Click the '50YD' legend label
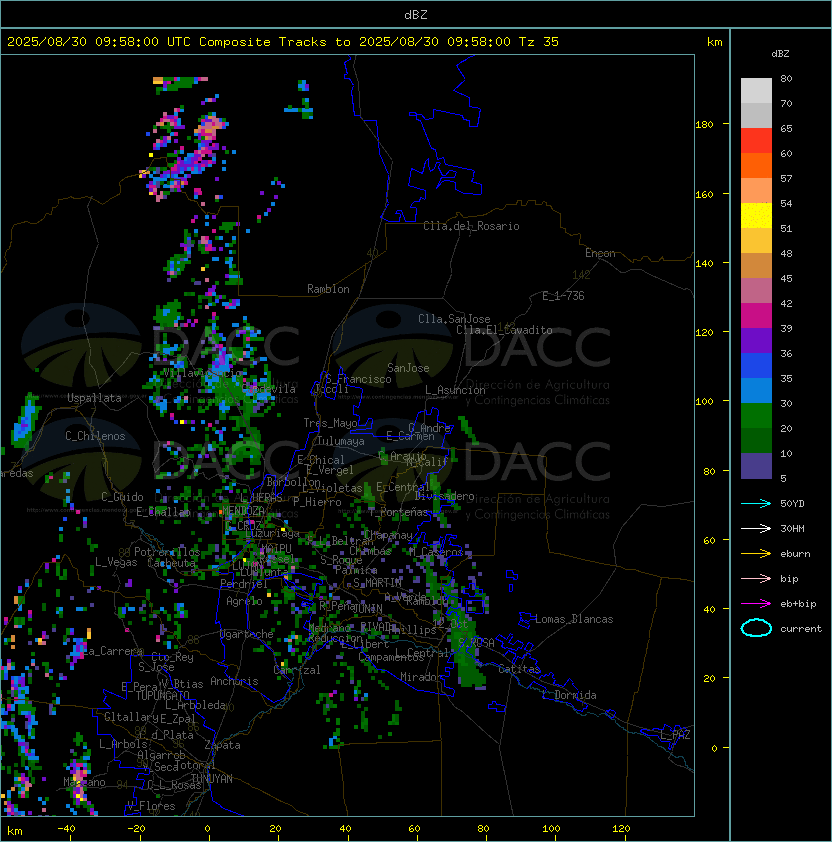This screenshot has width=832, height=842. click(x=792, y=504)
